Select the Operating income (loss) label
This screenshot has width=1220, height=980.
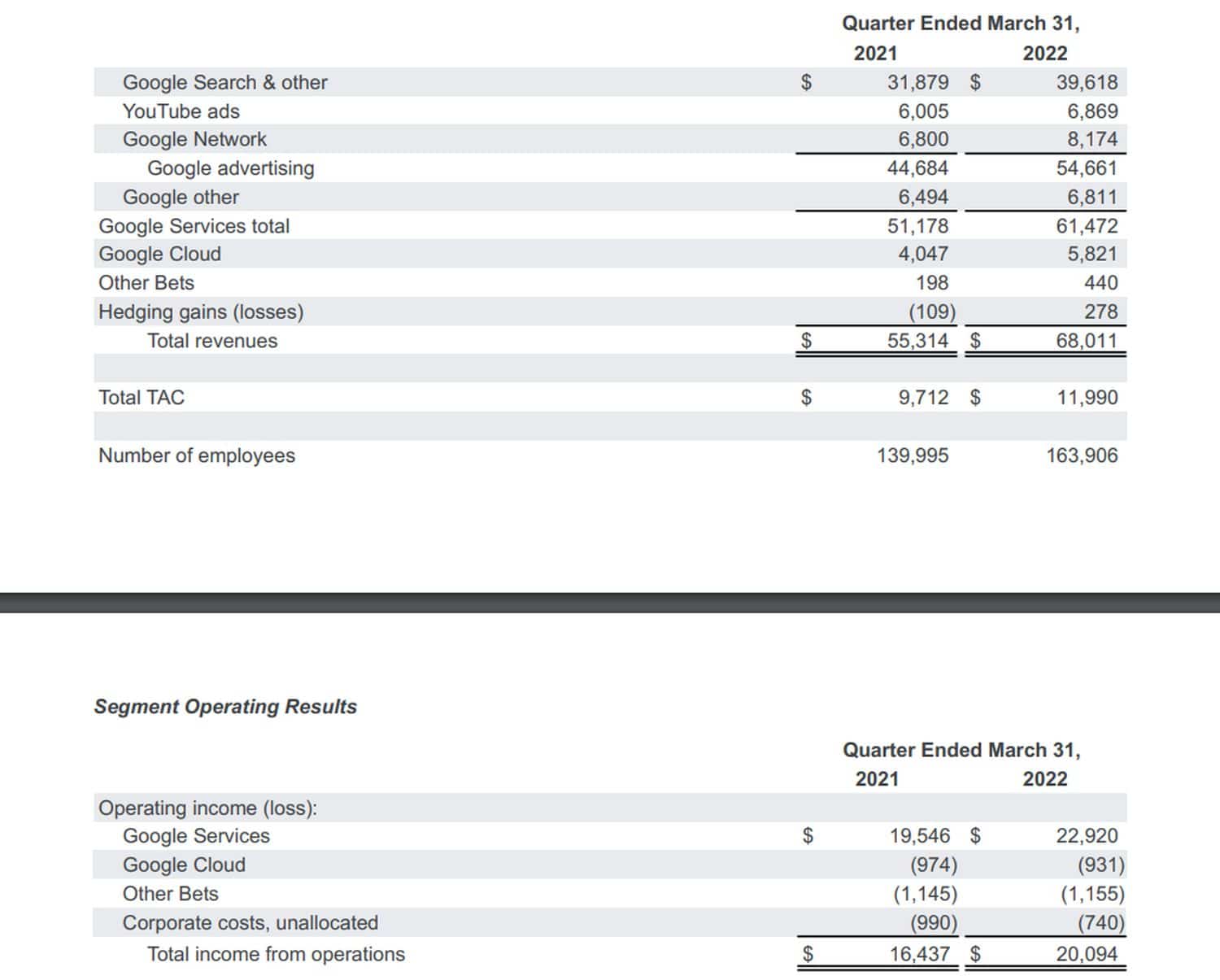(207, 808)
